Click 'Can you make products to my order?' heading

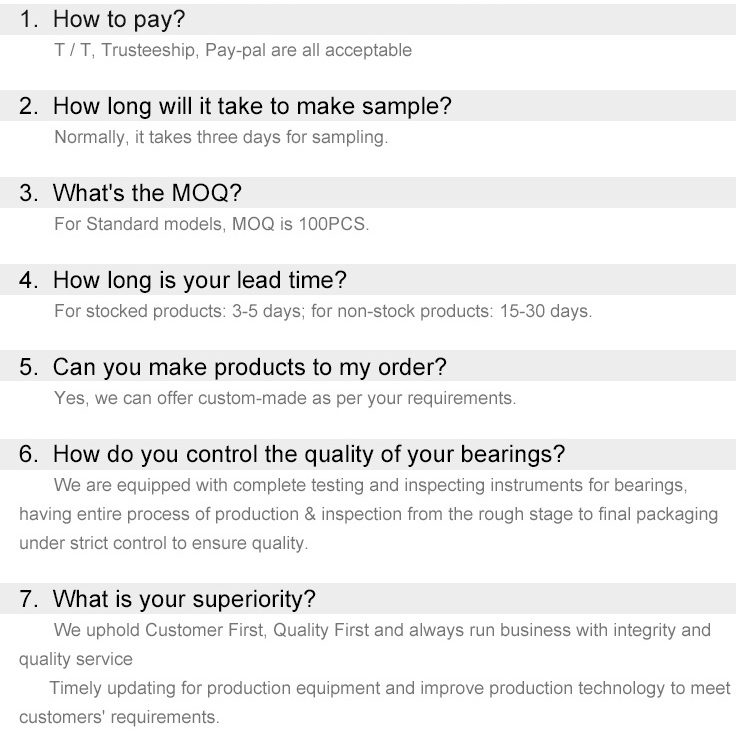pos(250,367)
